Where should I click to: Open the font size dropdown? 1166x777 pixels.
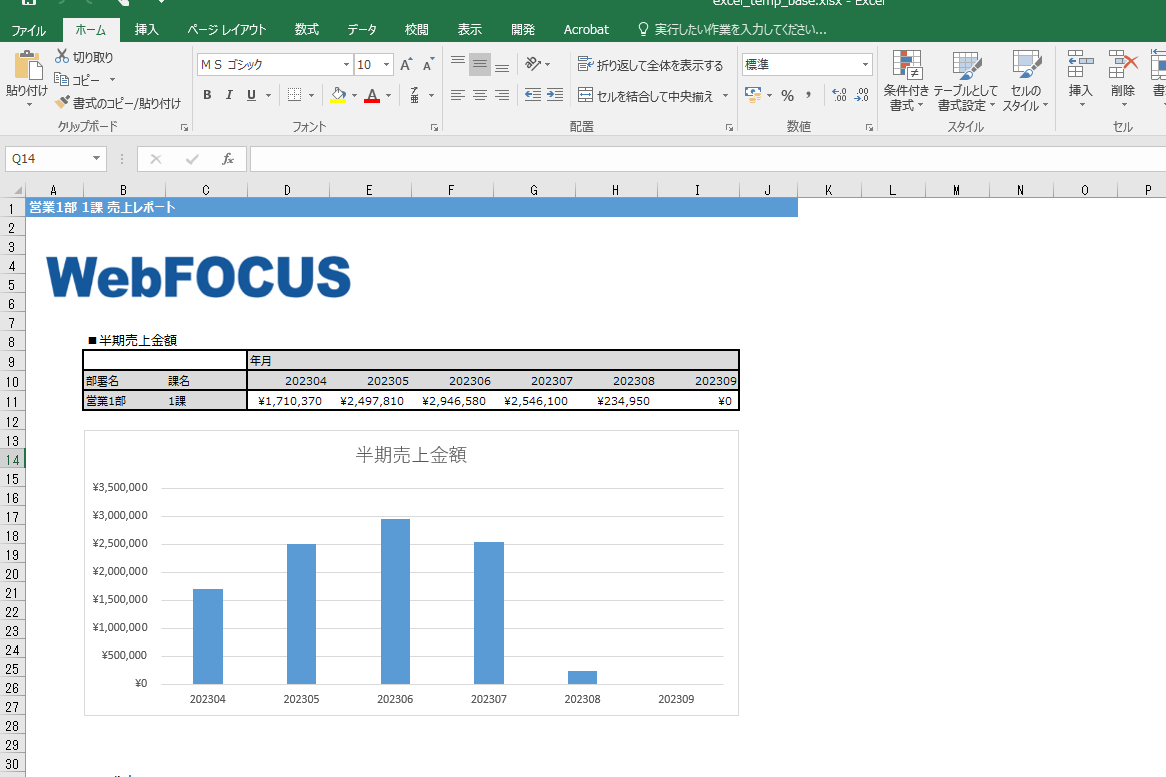coord(386,65)
